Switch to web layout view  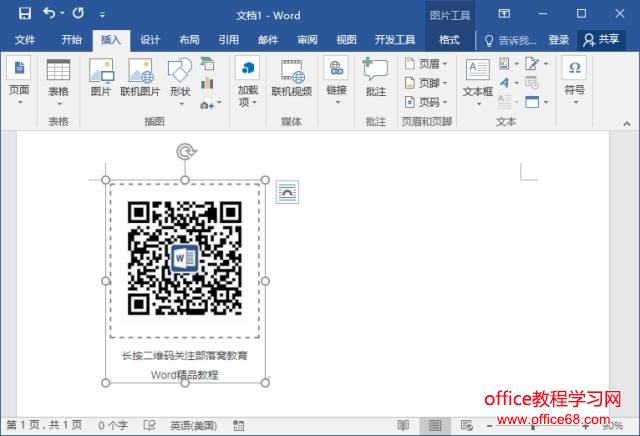(x=467, y=425)
